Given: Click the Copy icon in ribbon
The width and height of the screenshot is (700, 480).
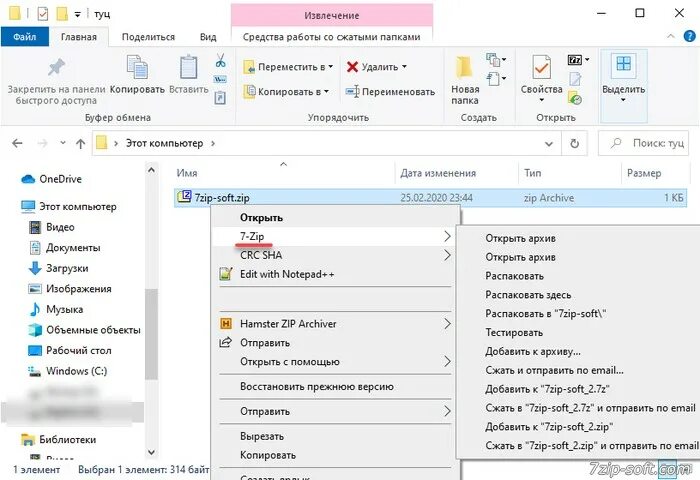Looking at the screenshot, I should [137, 67].
